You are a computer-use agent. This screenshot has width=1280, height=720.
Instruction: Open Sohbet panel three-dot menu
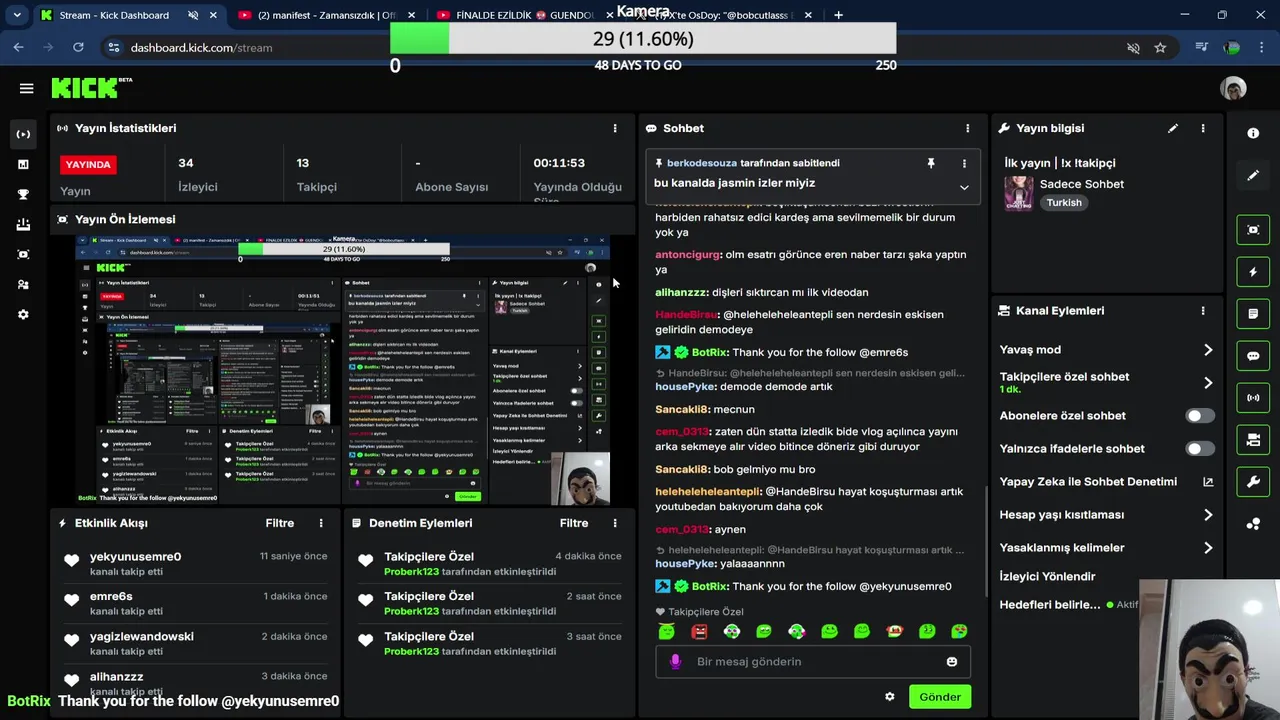pos(967,128)
